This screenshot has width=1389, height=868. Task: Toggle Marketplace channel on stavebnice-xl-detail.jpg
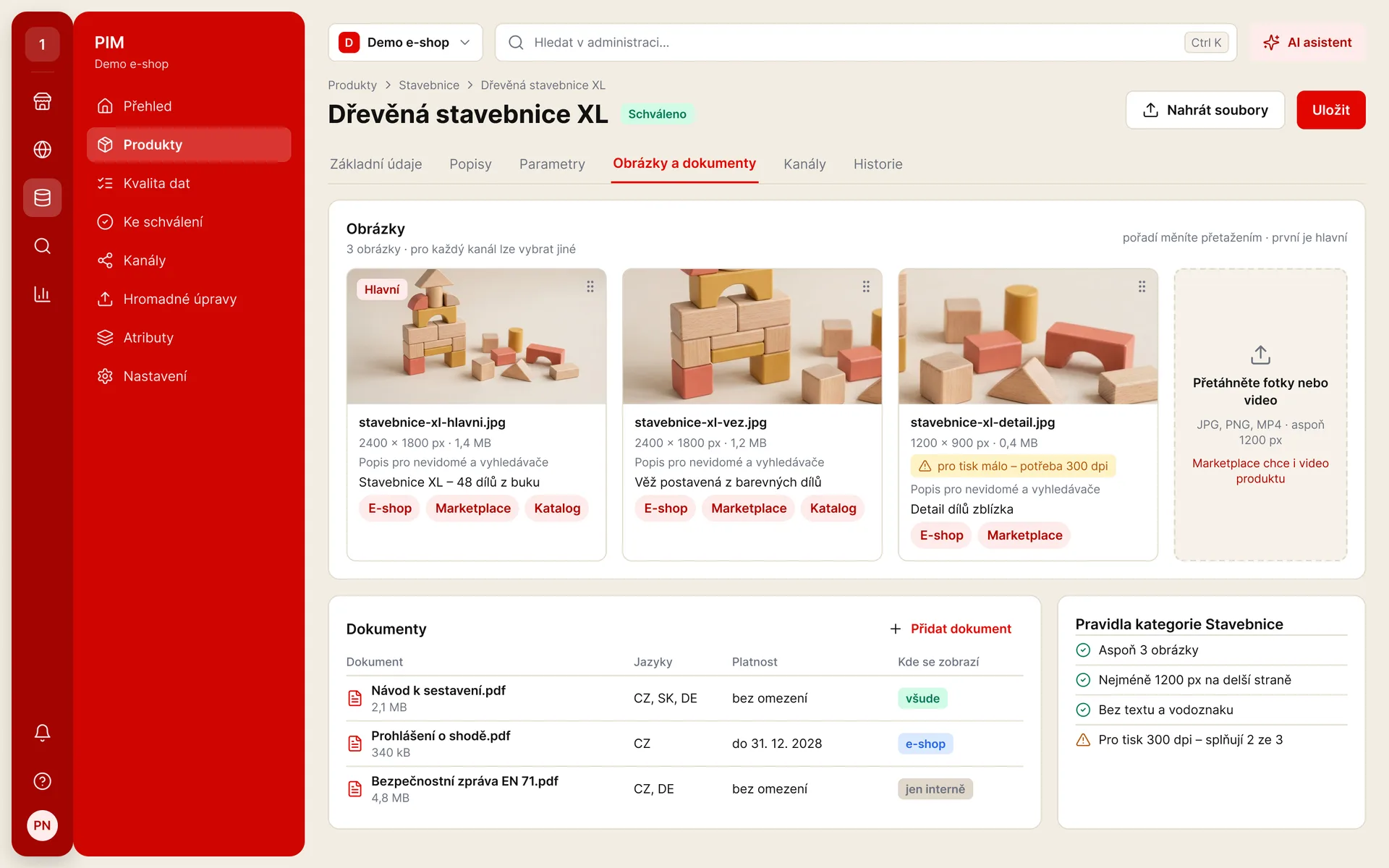click(x=1024, y=535)
